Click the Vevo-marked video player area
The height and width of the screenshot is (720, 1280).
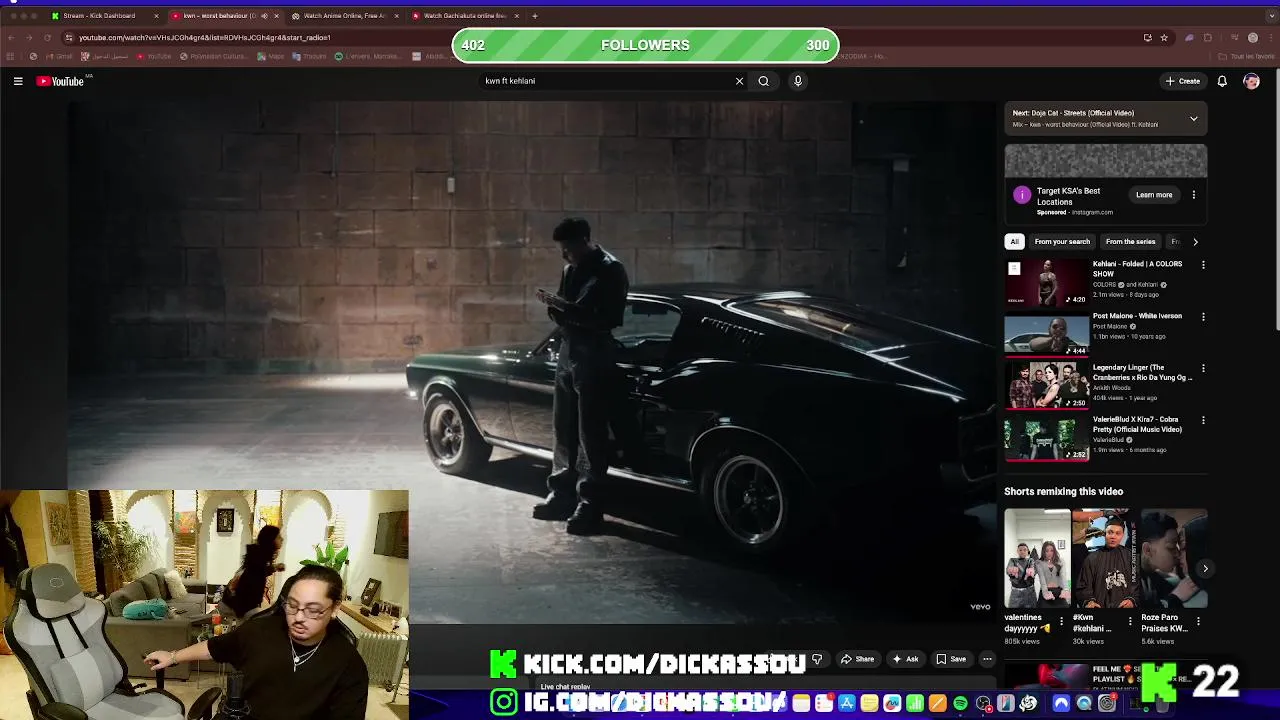531,360
